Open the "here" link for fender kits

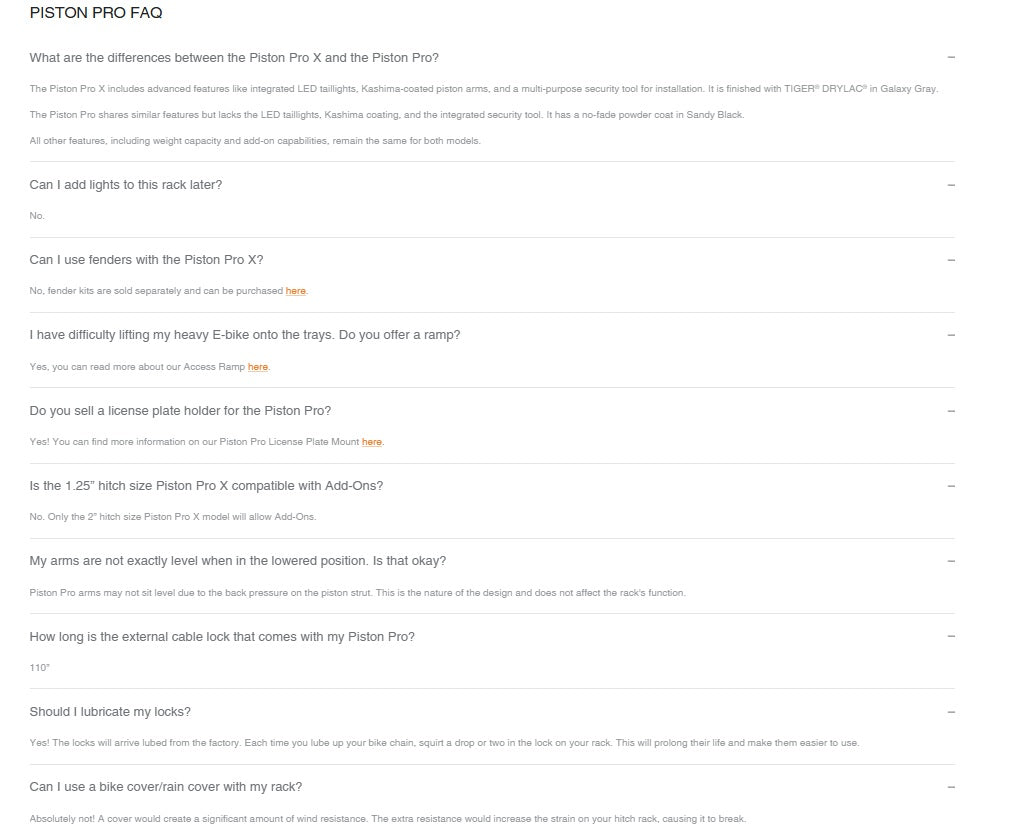295,291
